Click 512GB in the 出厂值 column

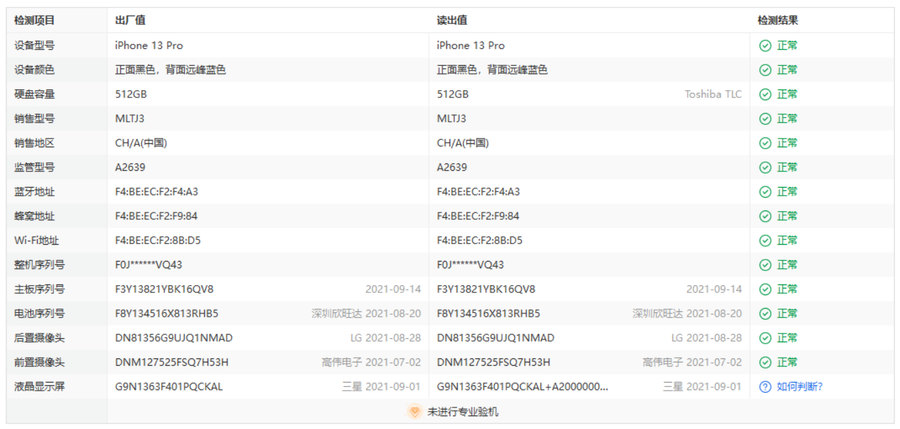[131, 94]
